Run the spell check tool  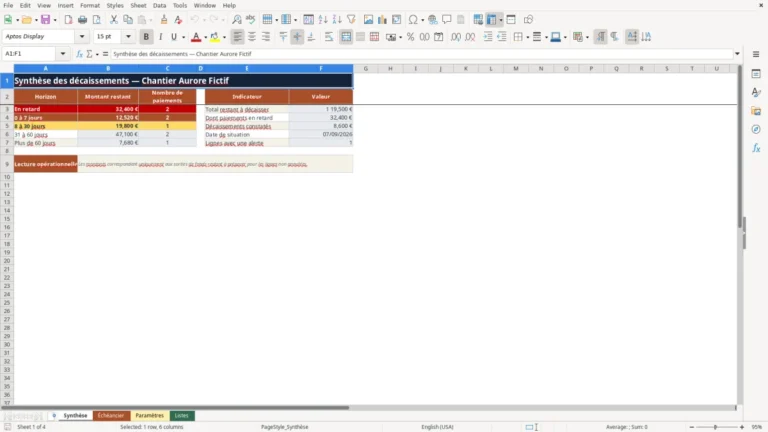[x=251, y=20]
